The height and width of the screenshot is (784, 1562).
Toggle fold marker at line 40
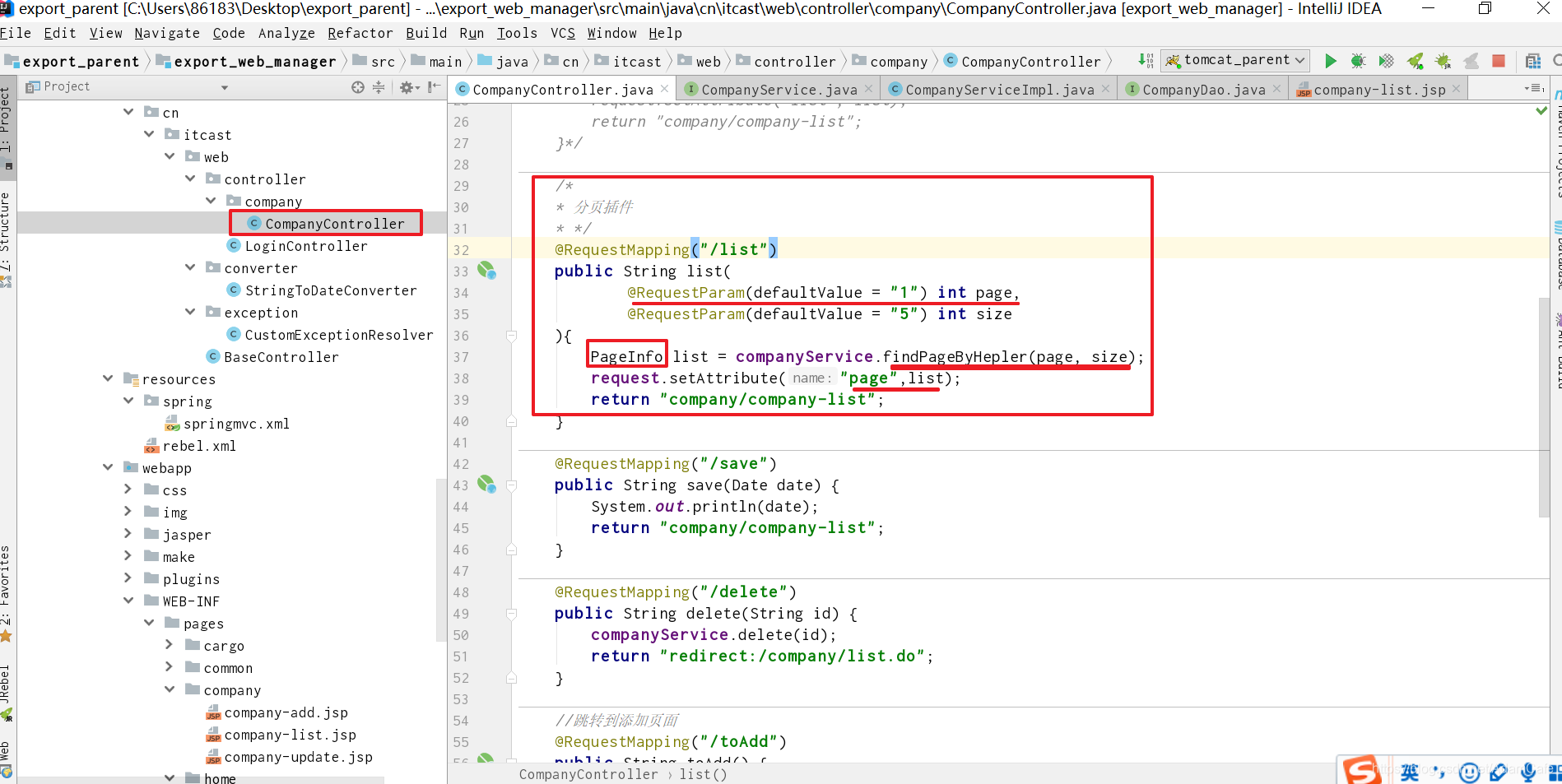(511, 421)
